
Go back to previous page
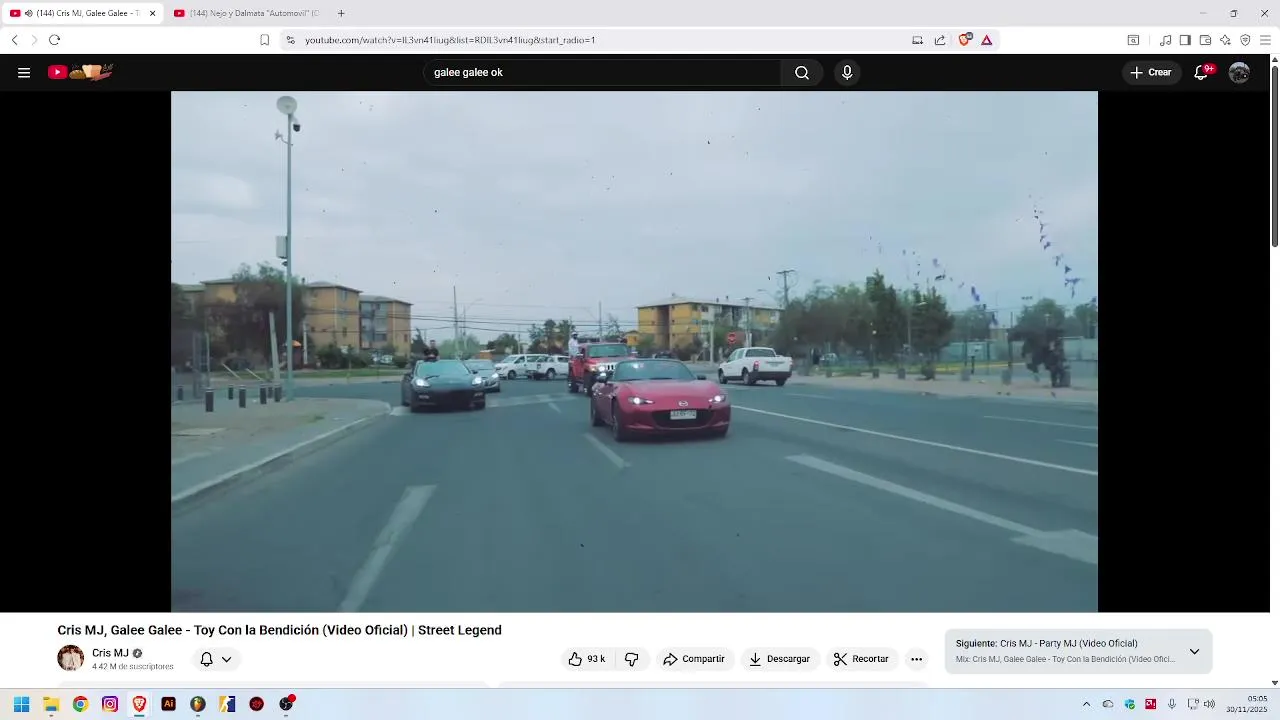(14, 40)
